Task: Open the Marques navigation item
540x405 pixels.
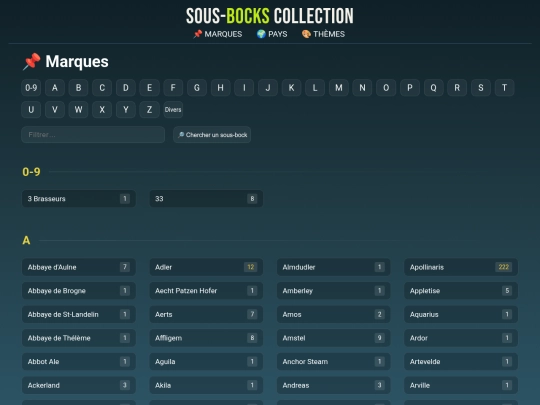Action: 218,34
